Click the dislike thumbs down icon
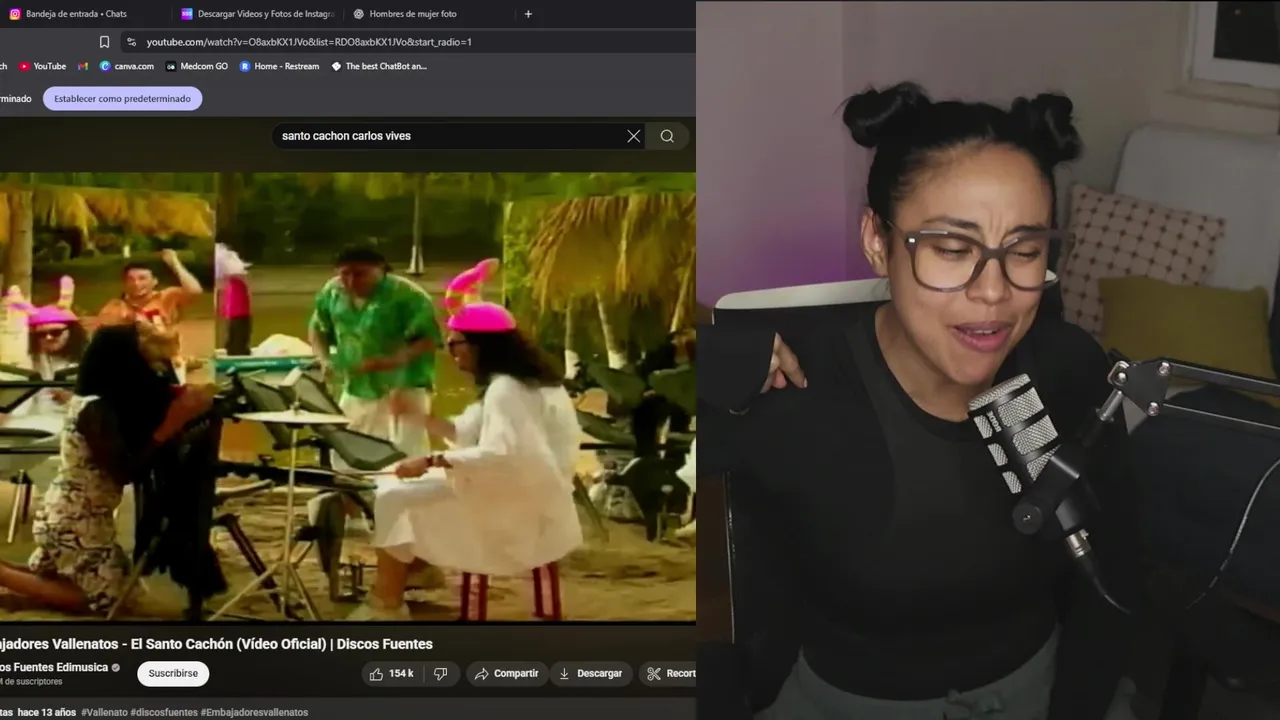Viewport: 1280px width, 720px height. point(440,673)
